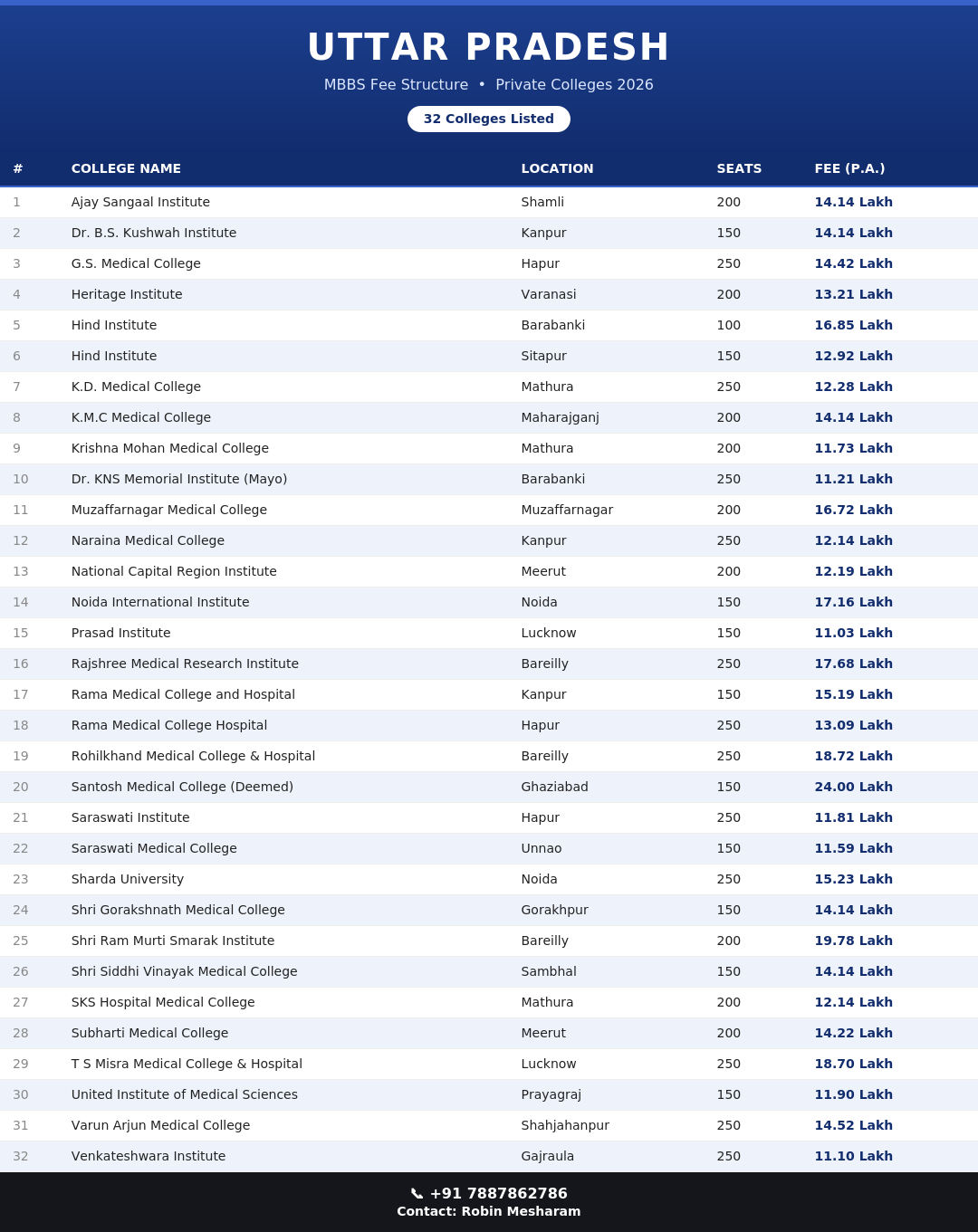The width and height of the screenshot is (978, 1232).
Task: Click the '18.72 Lakh' fee value
Action: click(x=853, y=756)
